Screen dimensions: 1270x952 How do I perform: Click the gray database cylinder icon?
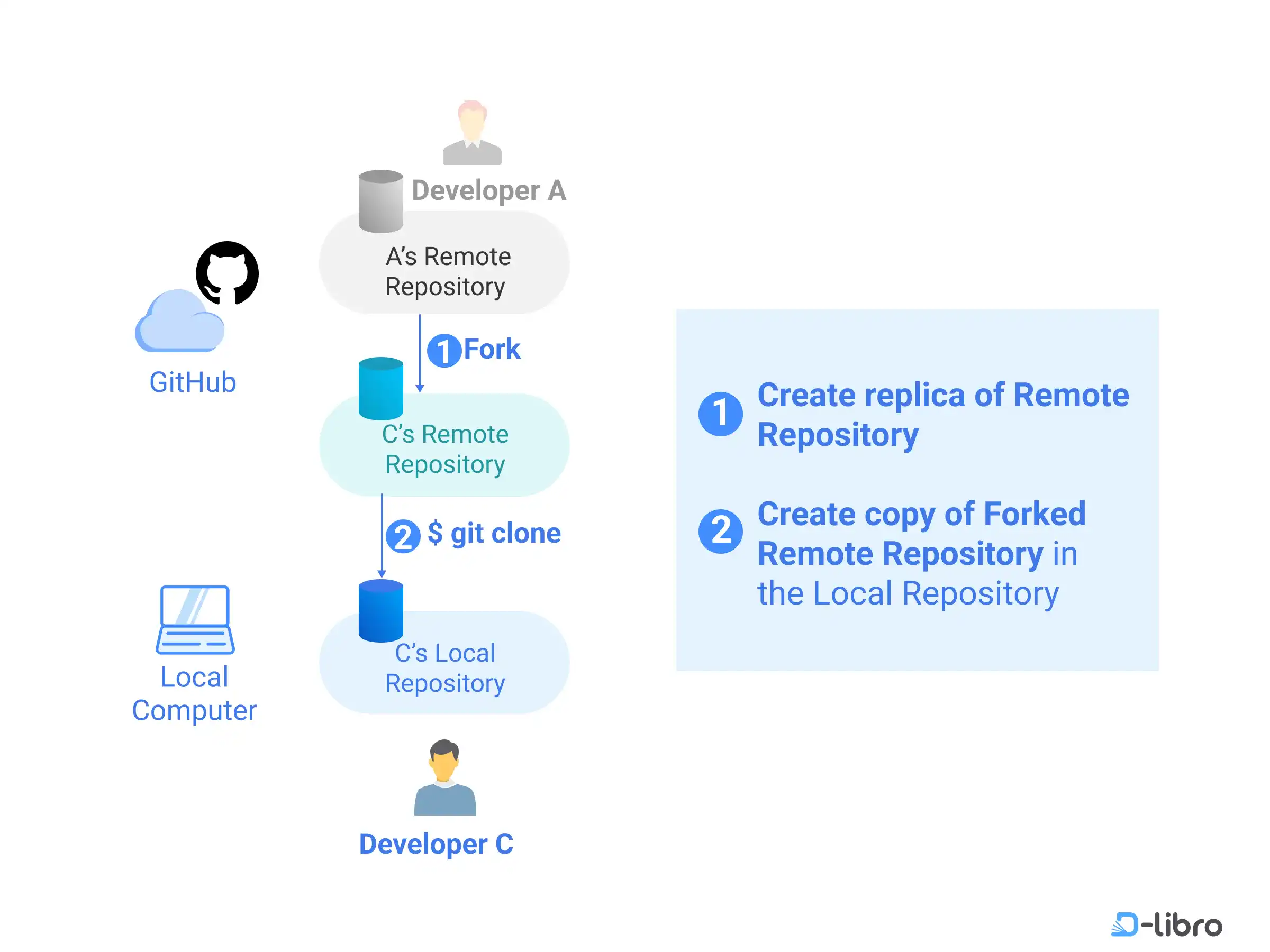pyautogui.click(x=380, y=202)
